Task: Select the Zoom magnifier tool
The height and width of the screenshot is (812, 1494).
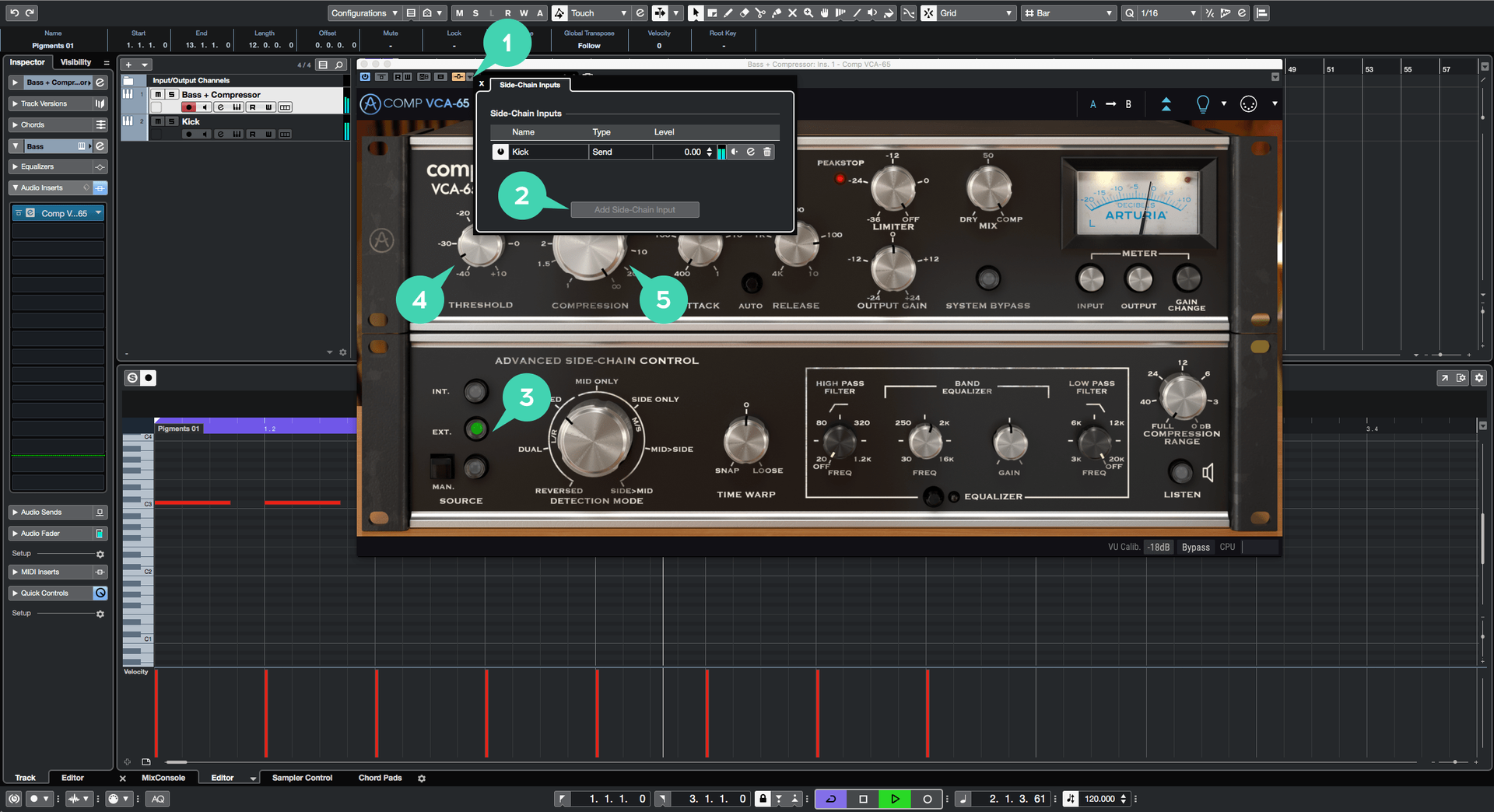Action: (x=808, y=13)
